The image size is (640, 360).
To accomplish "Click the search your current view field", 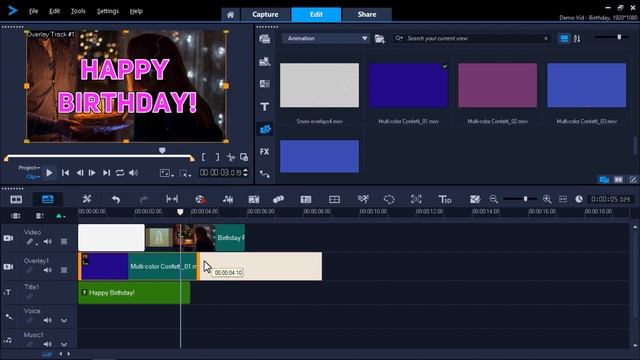I will [472, 38].
